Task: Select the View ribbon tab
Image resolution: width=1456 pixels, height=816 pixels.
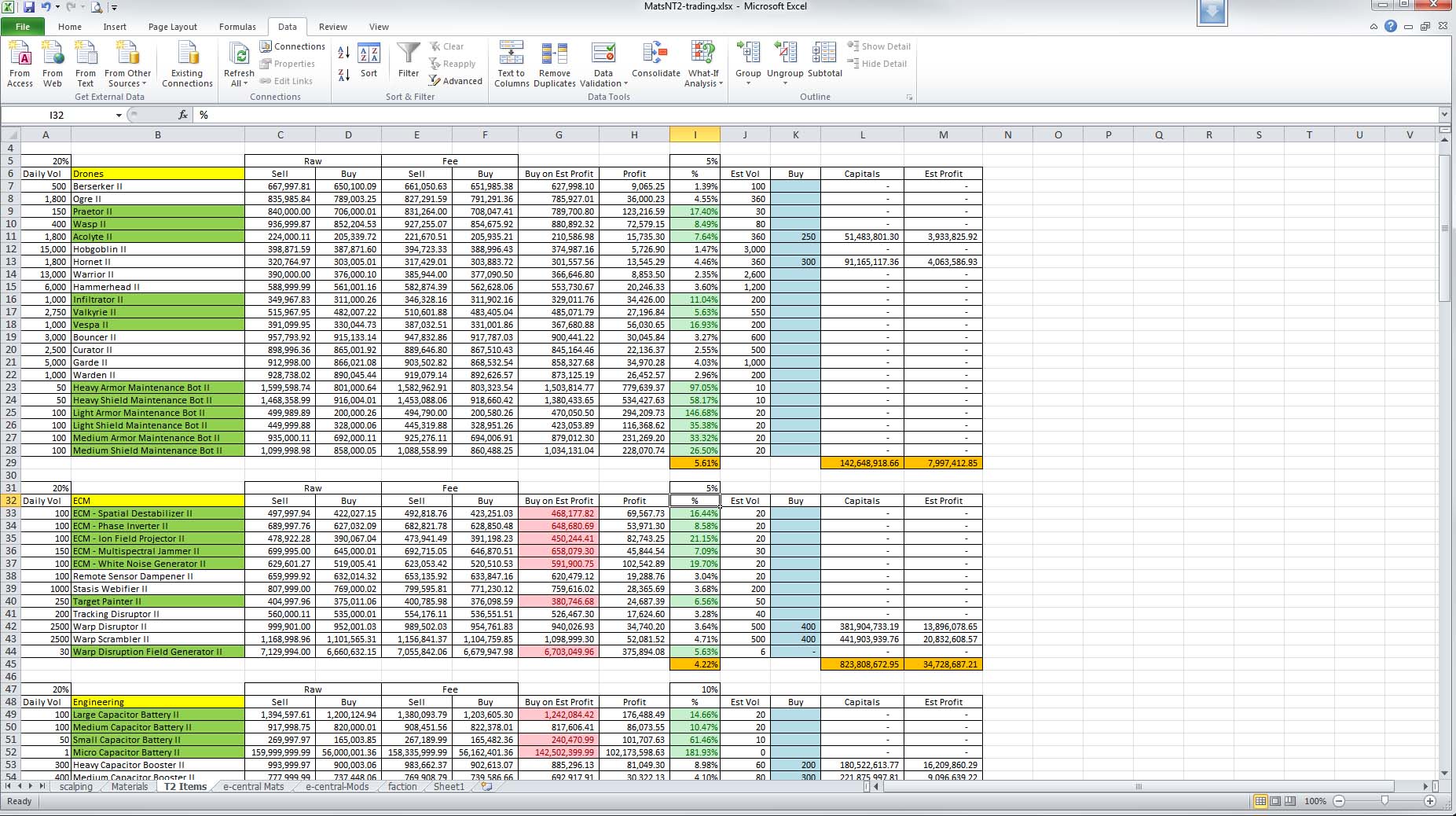Action: pyautogui.click(x=379, y=27)
